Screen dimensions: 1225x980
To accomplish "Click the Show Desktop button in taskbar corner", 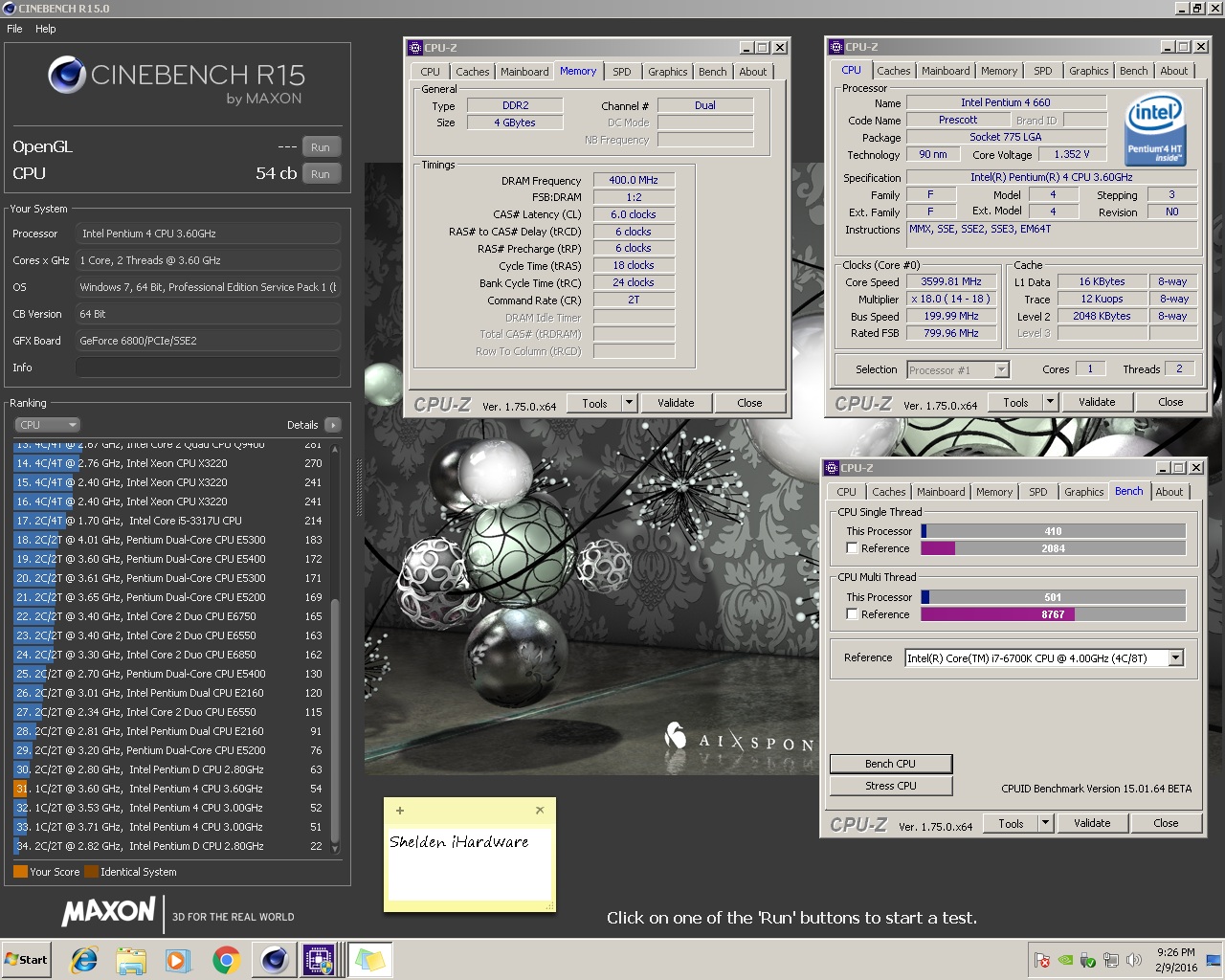I will point(1213,960).
